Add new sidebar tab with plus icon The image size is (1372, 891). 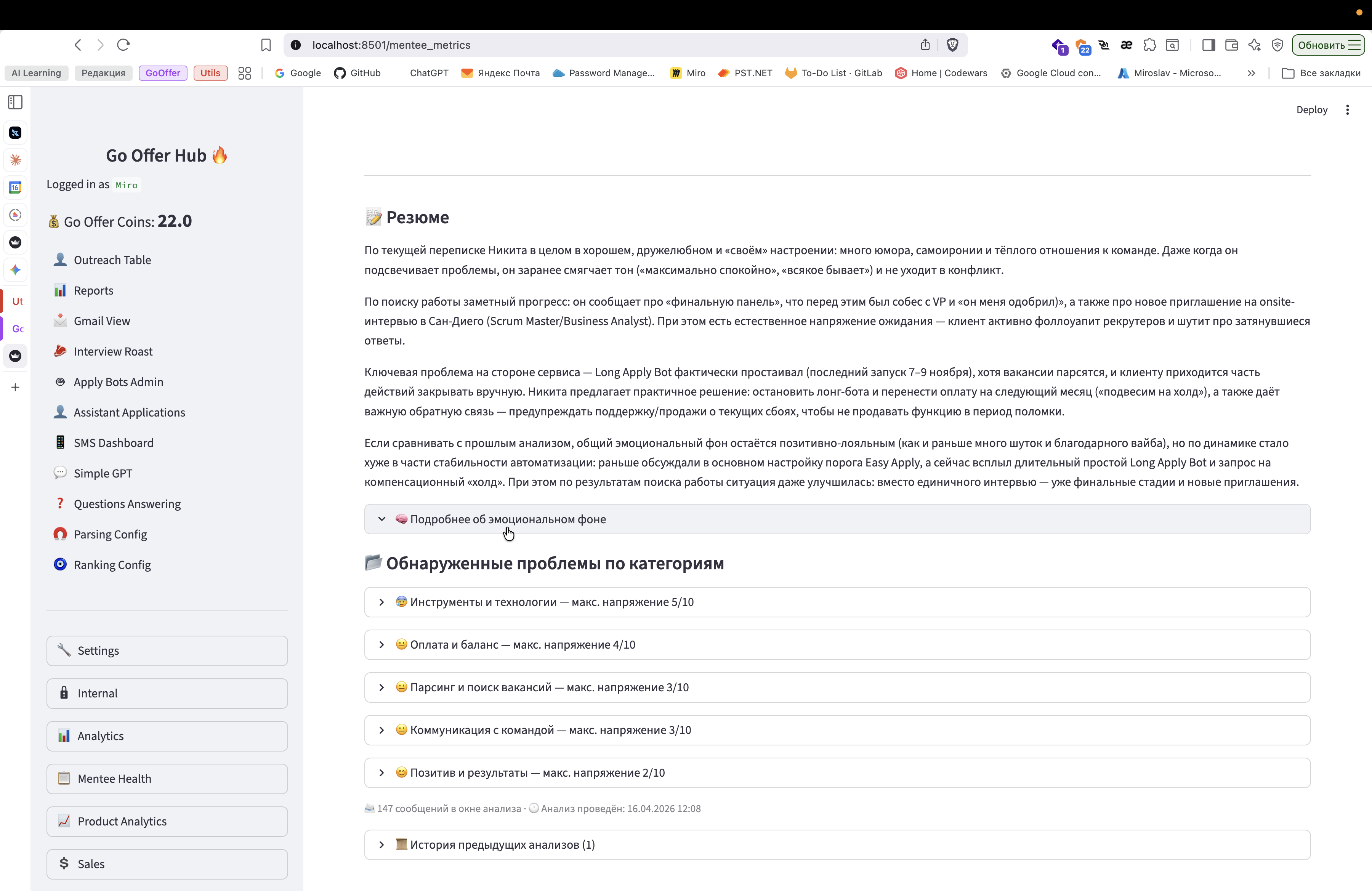point(16,387)
